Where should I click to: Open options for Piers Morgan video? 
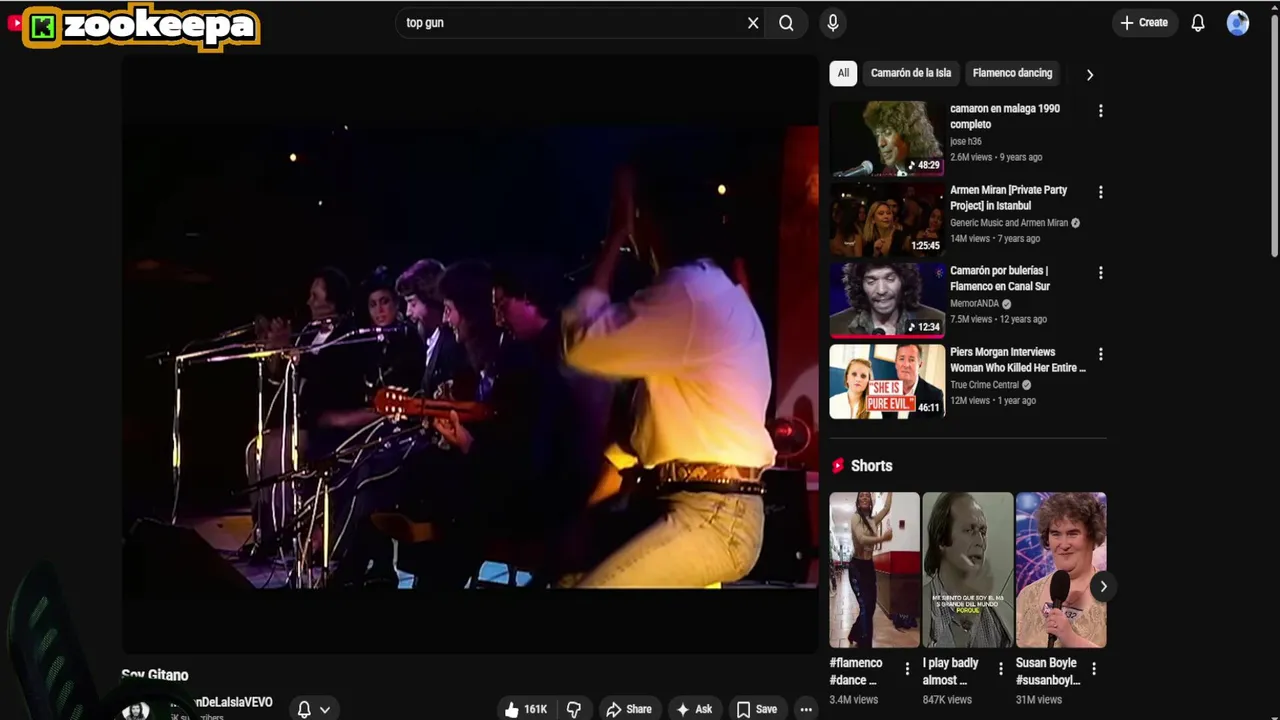[1101, 354]
